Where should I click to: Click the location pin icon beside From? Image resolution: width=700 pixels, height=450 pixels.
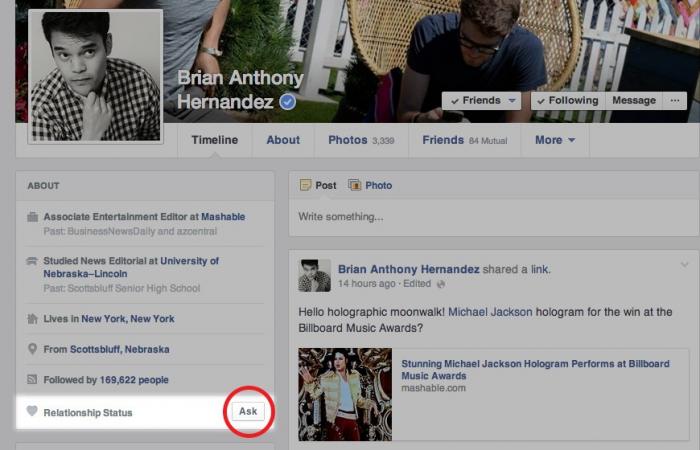click(x=33, y=350)
